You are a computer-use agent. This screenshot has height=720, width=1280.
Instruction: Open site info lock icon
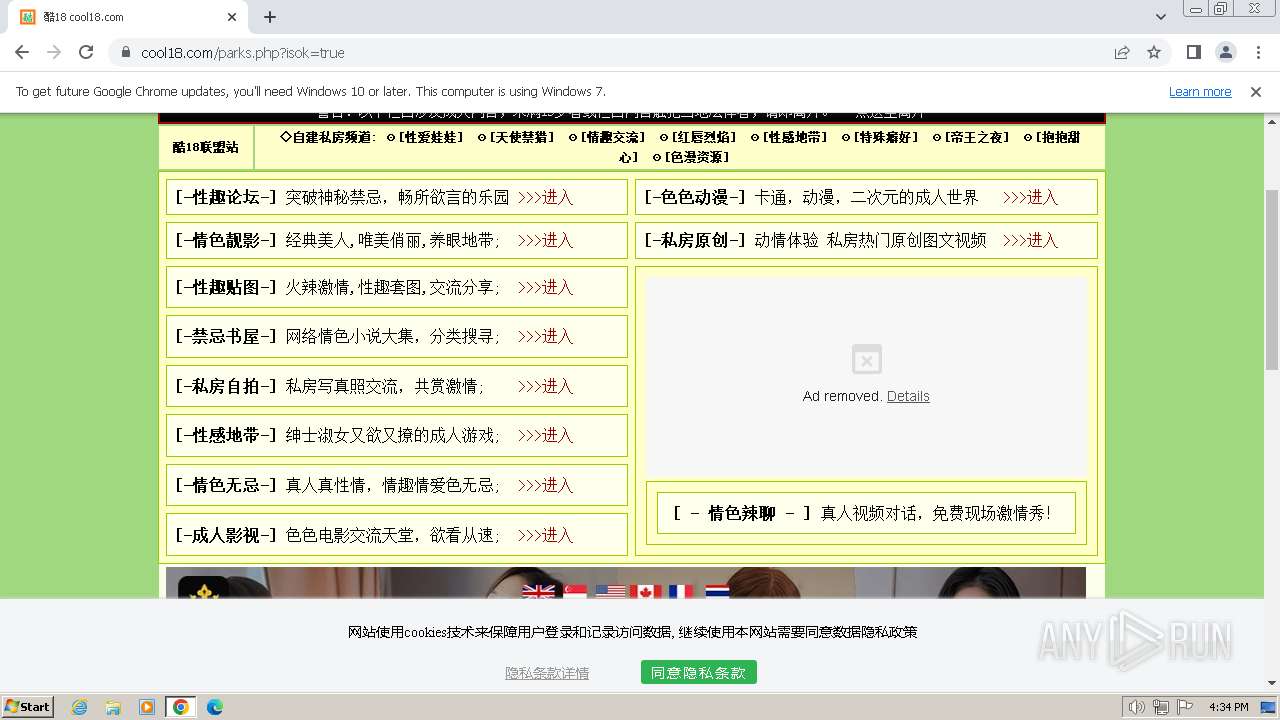125,52
